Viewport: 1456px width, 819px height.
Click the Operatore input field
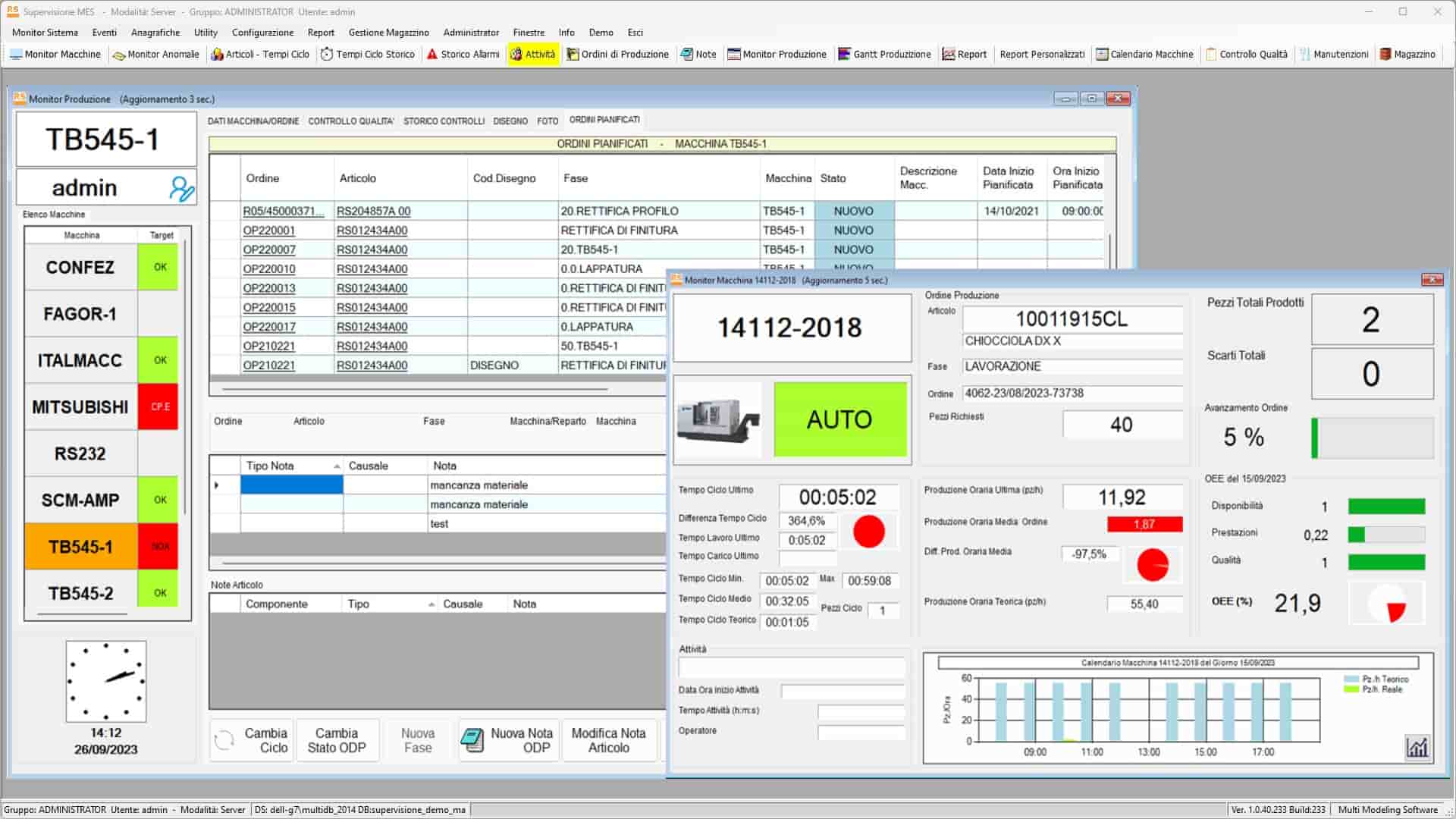(x=861, y=732)
